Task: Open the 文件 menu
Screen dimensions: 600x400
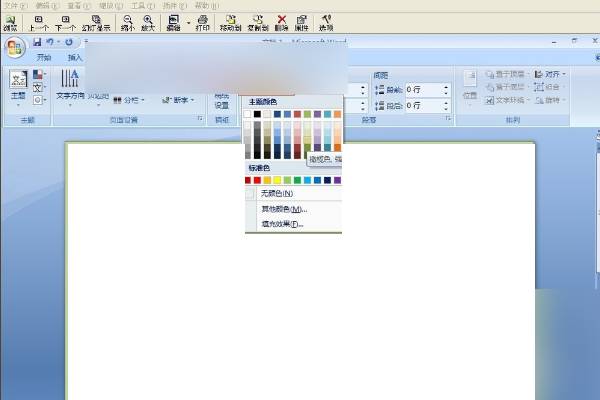Action: point(16,6)
